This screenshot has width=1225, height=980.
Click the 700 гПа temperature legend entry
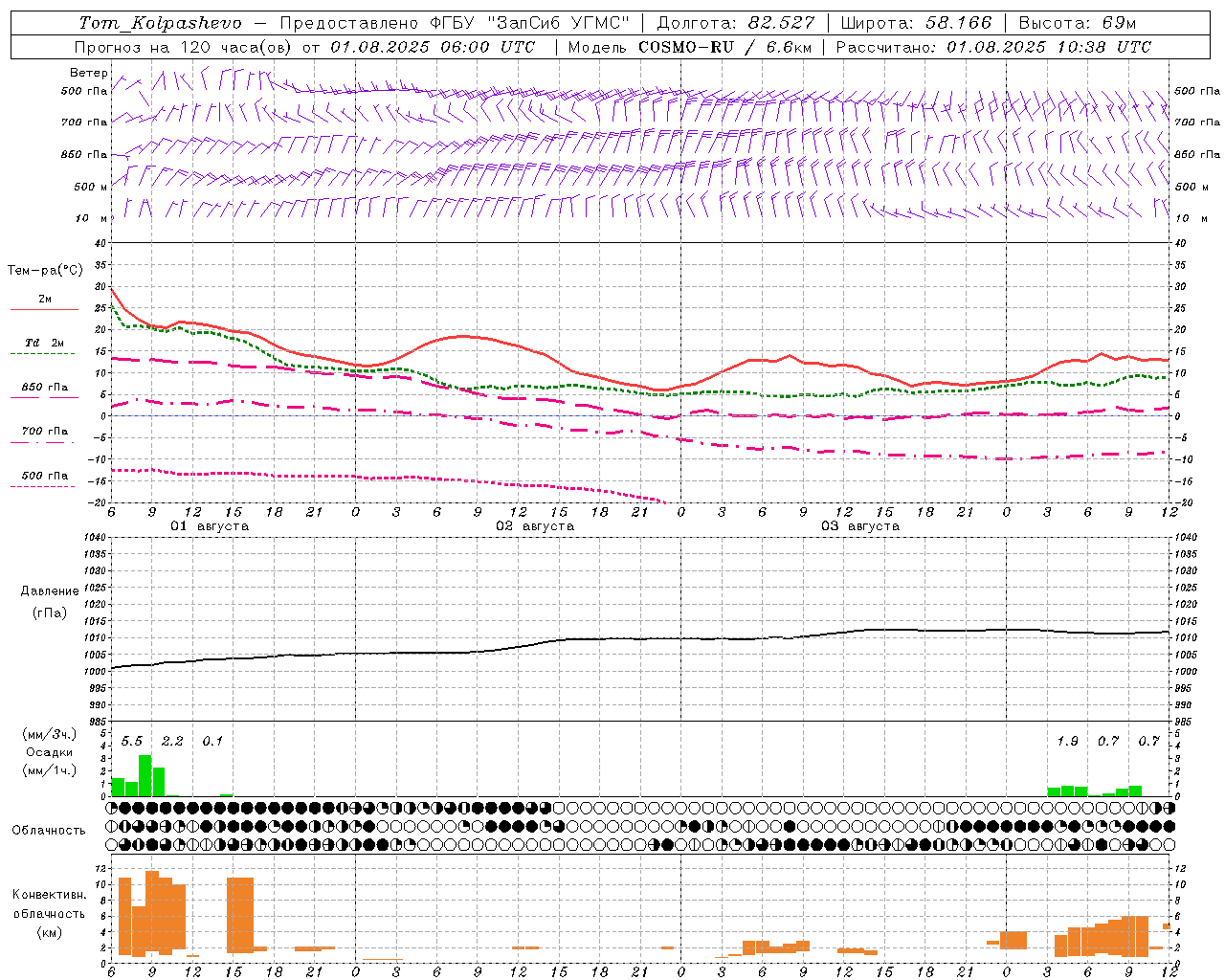pyautogui.click(x=45, y=431)
